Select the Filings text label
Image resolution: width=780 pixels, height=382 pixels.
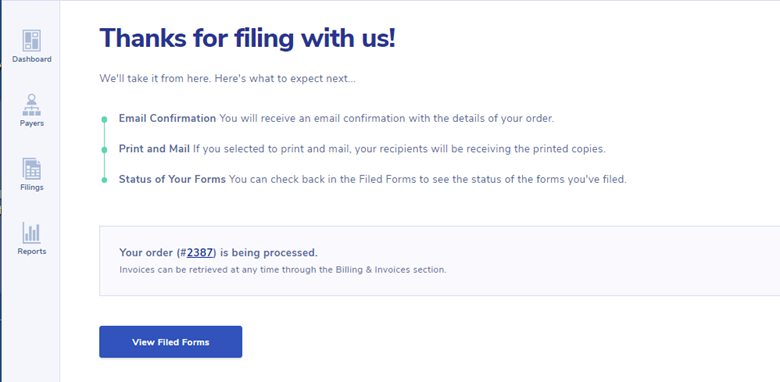32,188
